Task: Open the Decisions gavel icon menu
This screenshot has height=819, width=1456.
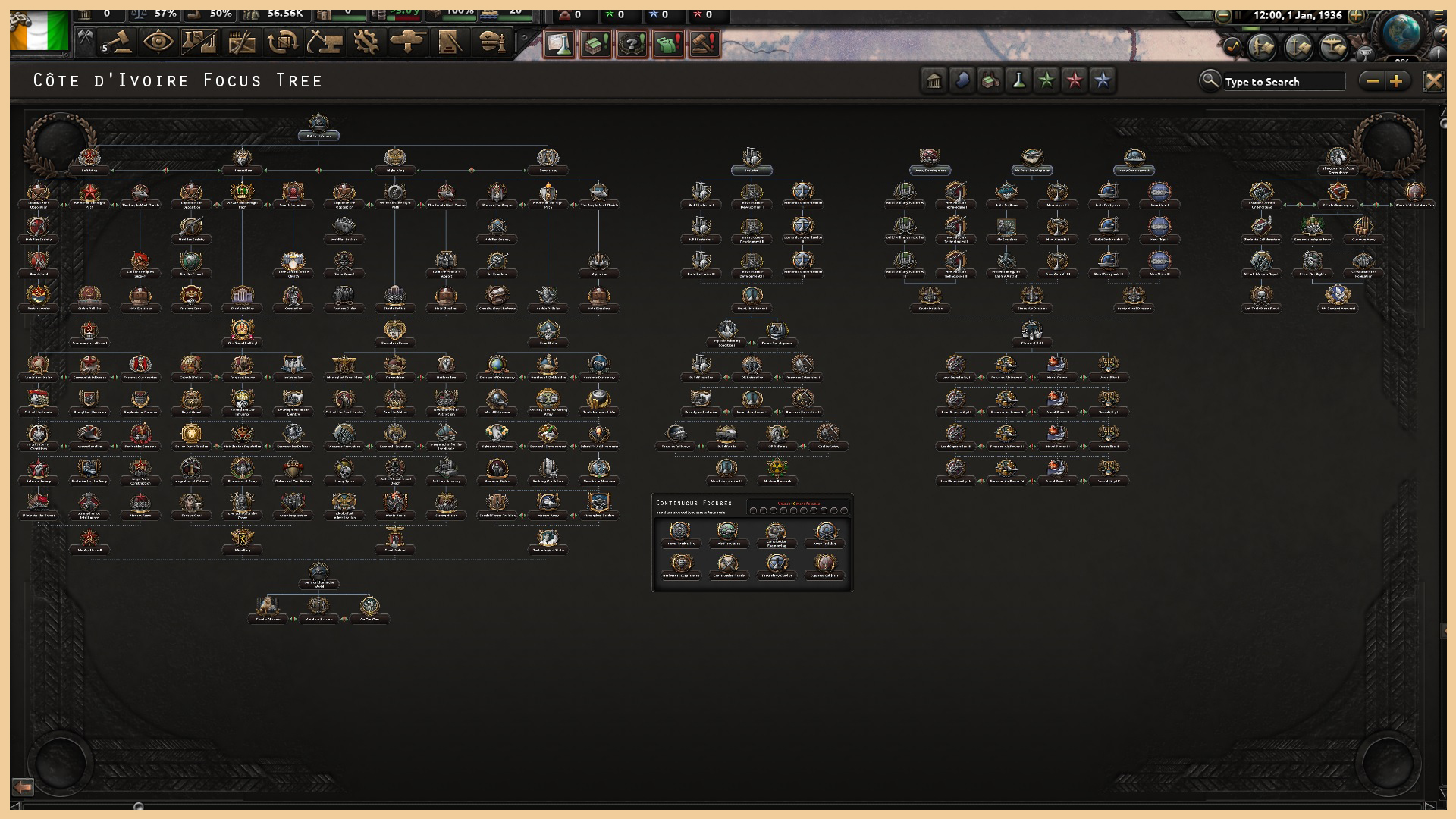Action: point(118,42)
